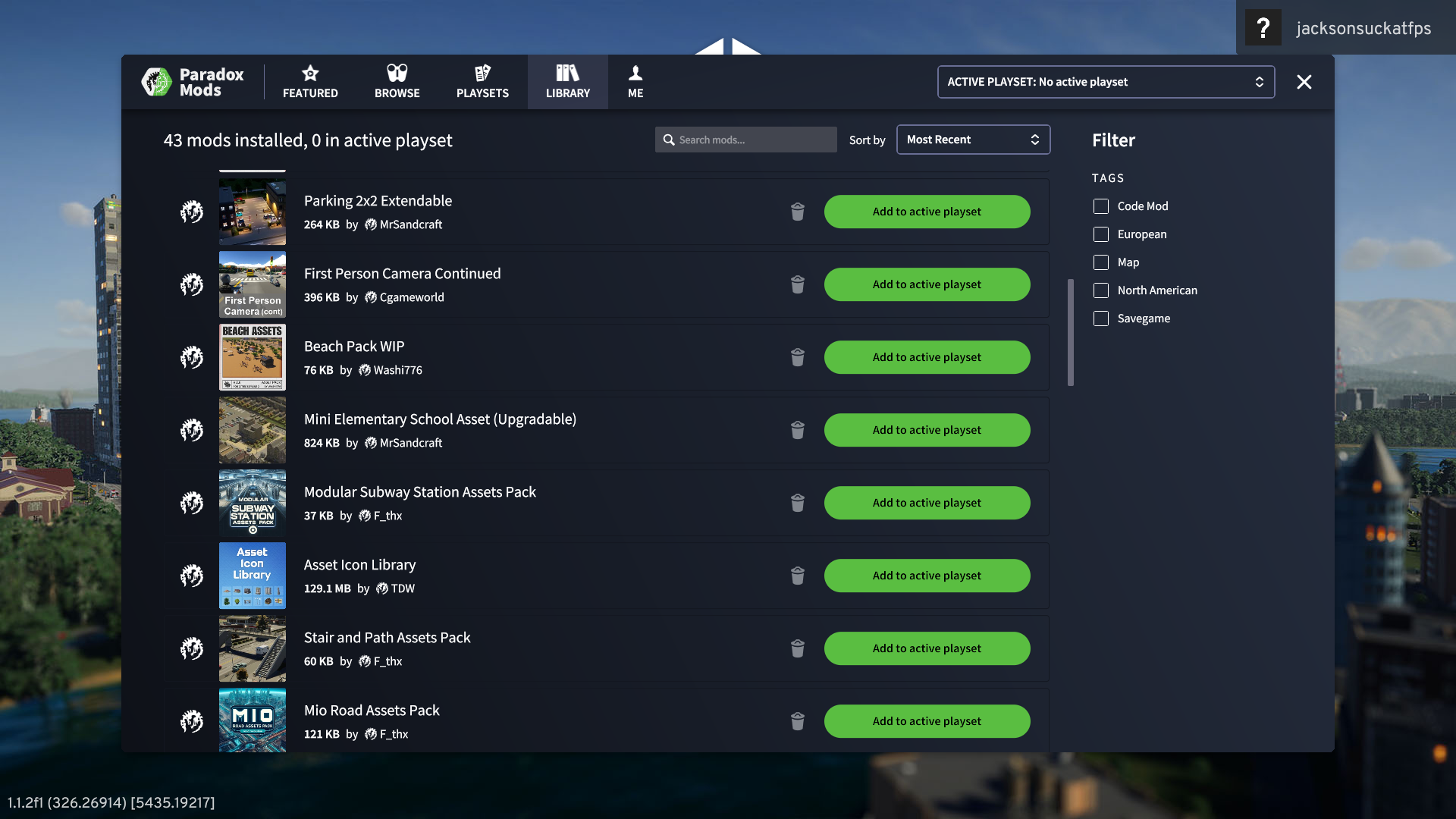
Task: Select the Library tab
Action: click(x=567, y=82)
